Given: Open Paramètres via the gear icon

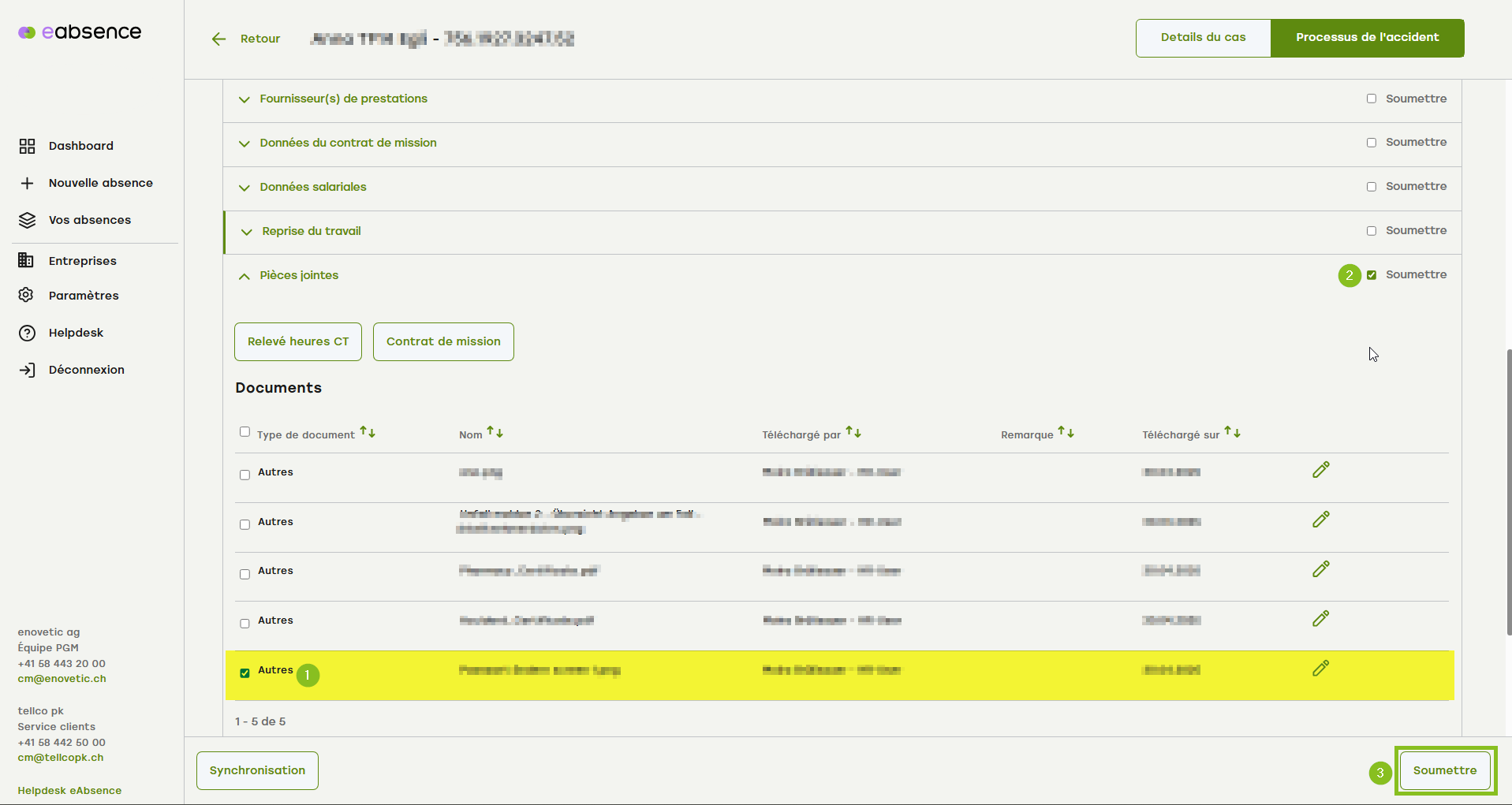Looking at the screenshot, I should pyautogui.click(x=27, y=295).
